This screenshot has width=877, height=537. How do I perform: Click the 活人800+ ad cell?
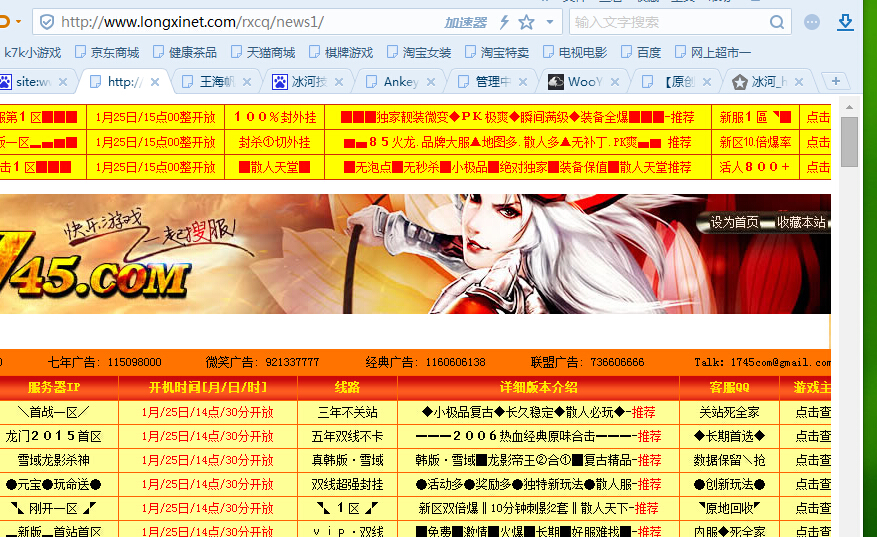(x=755, y=167)
